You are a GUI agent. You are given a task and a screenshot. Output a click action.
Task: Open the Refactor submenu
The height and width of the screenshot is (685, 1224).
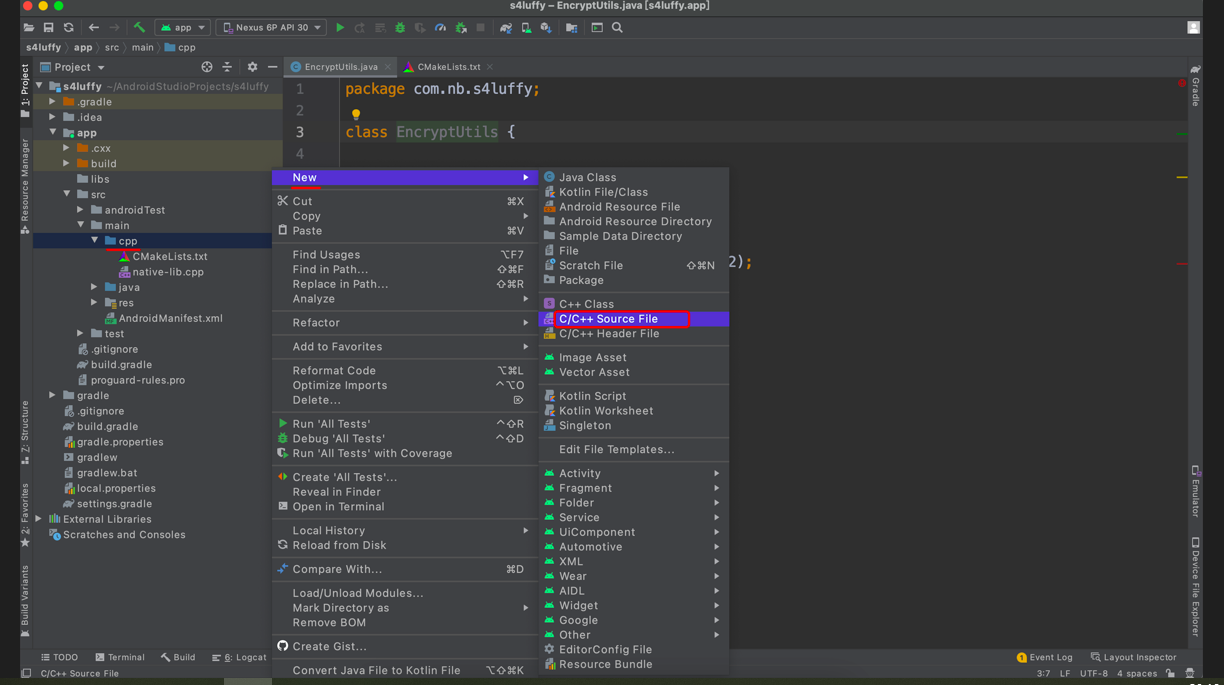(x=404, y=323)
